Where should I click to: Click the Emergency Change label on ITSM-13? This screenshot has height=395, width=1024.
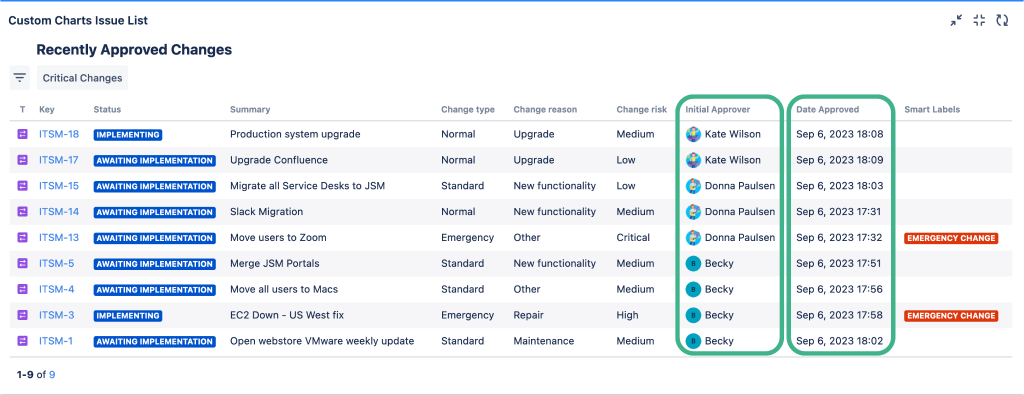[x=951, y=238]
